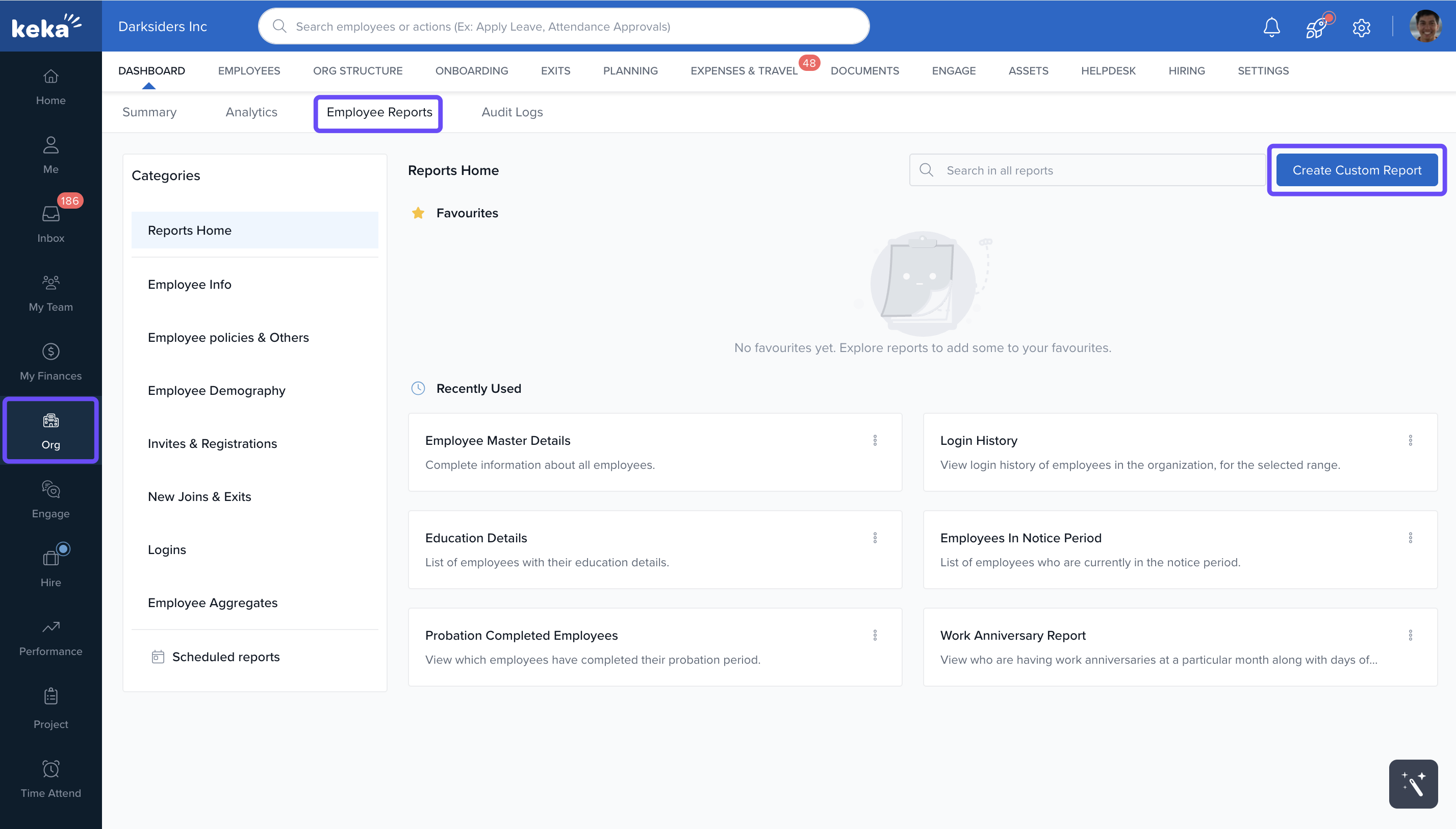Screen dimensions: 1456x829
Task: Open Inbox in the sidebar
Action: point(50,223)
